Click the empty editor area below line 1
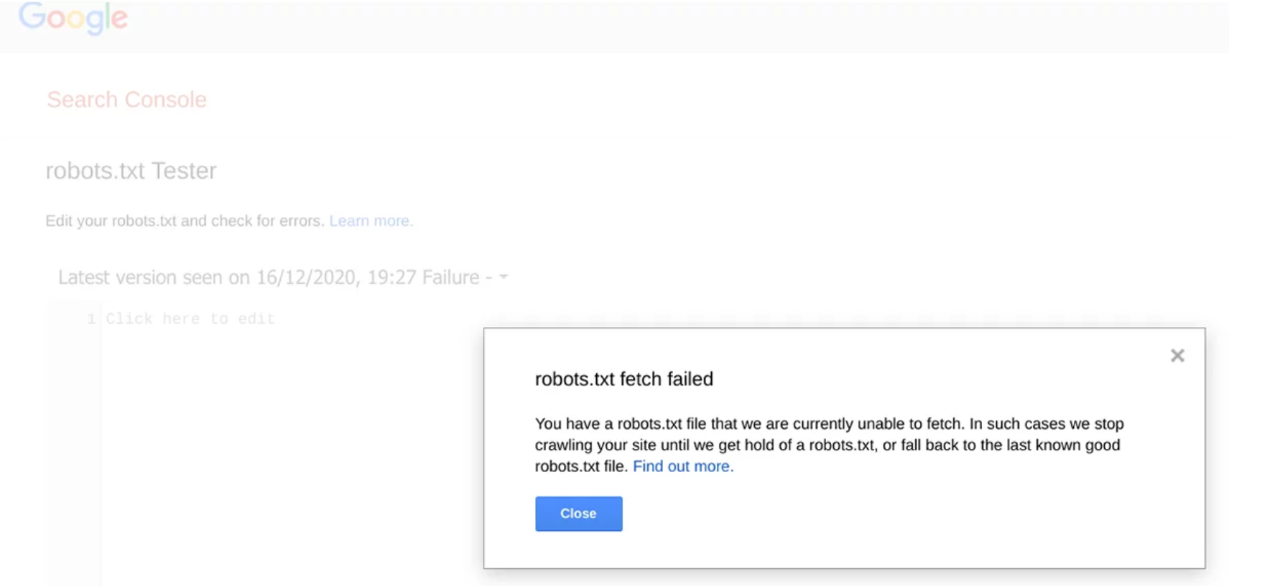 [280, 450]
